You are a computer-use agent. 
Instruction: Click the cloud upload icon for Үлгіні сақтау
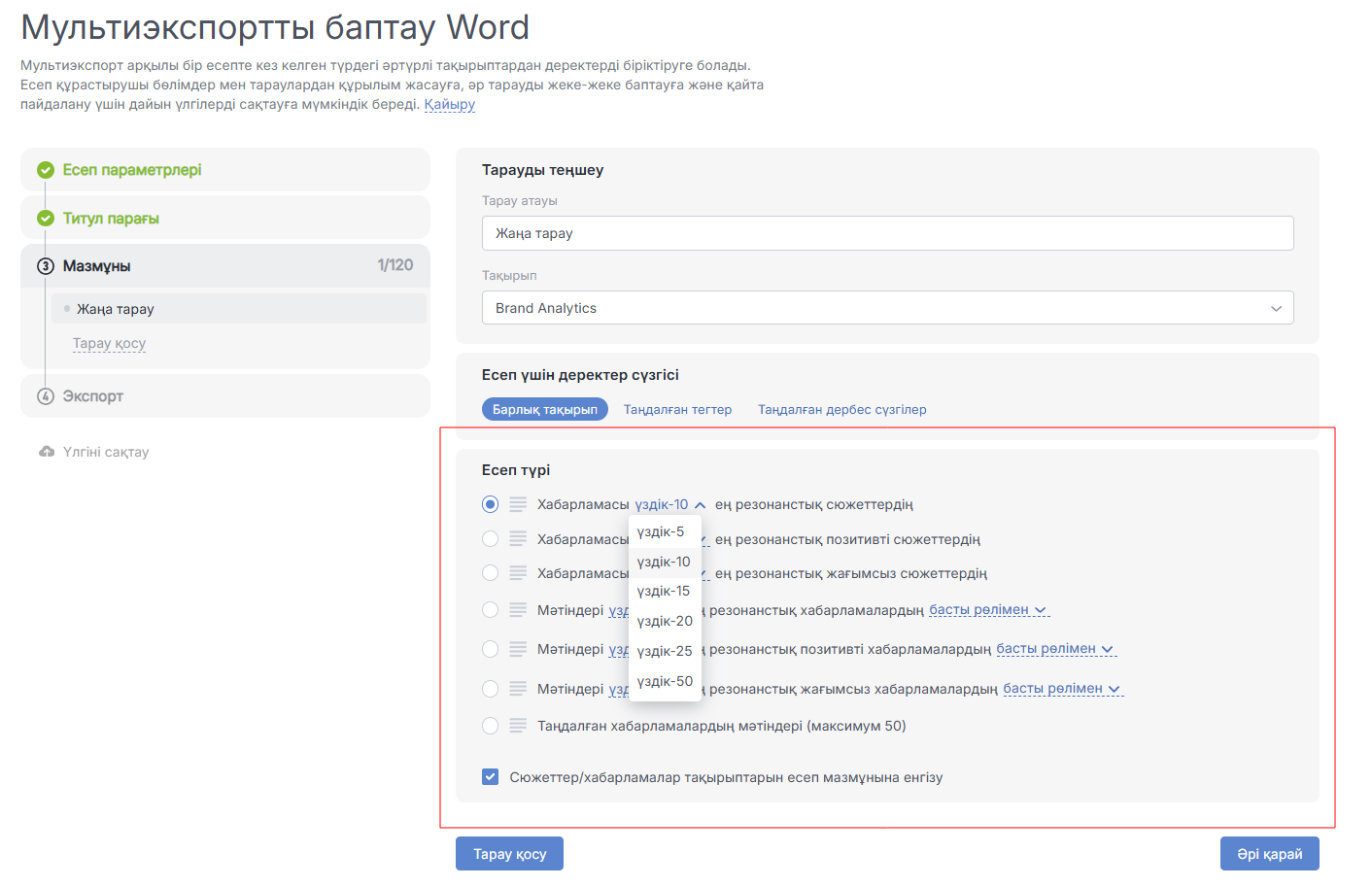[47, 452]
